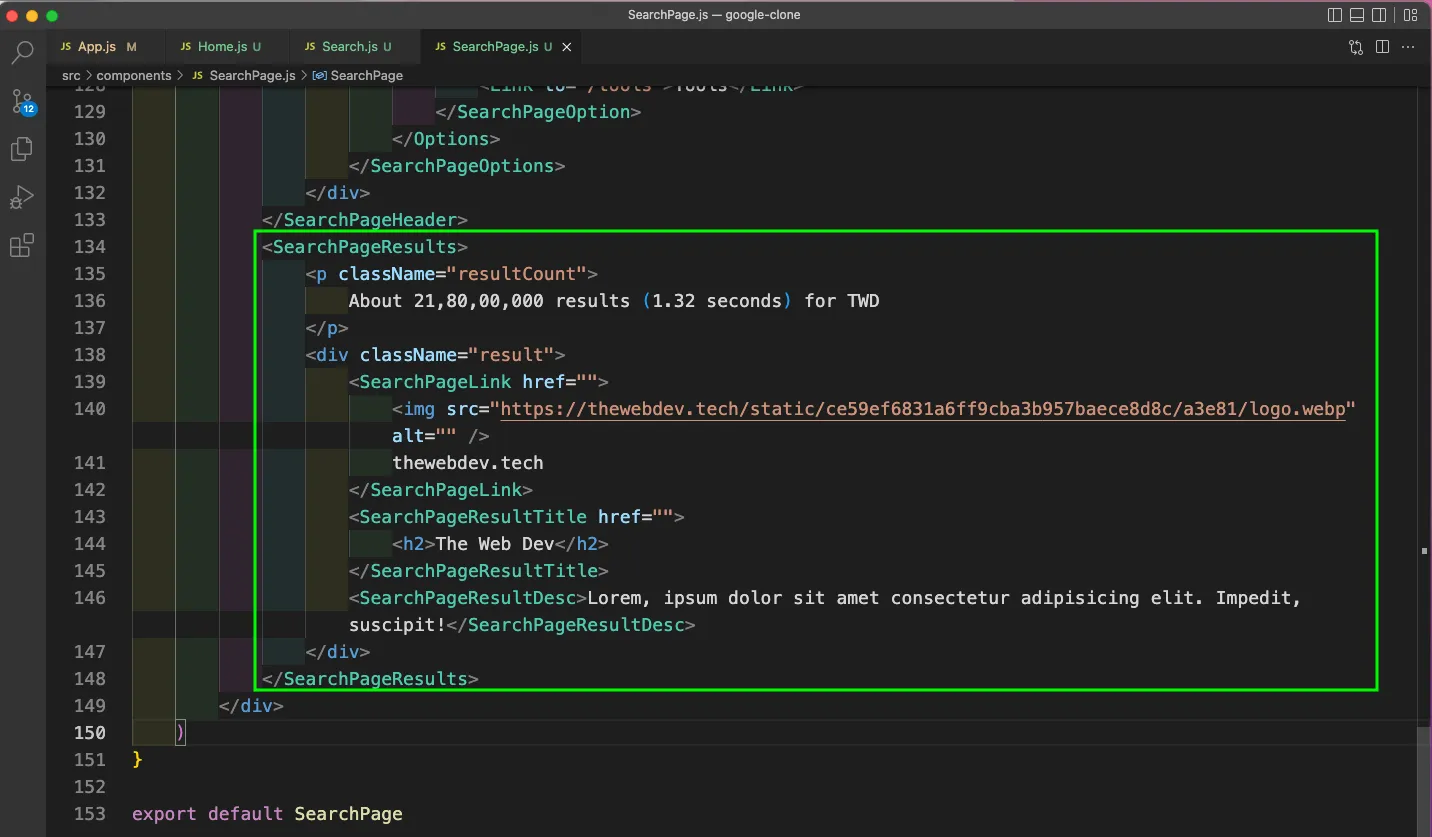This screenshot has width=1432, height=837.
Task: Click the src breadcrumb
Action: coord(71,75)
